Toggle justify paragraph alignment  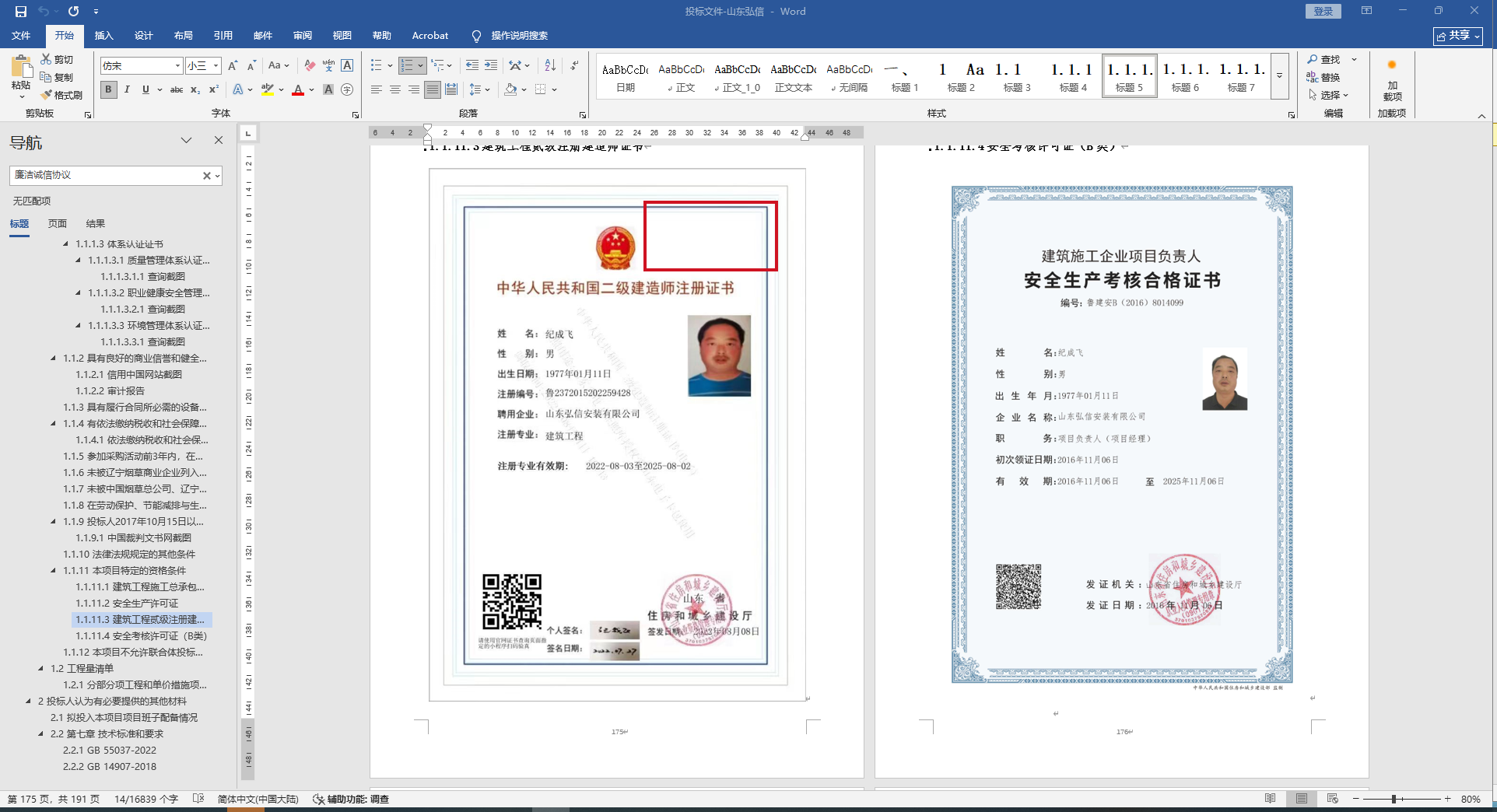coord(433,90)
